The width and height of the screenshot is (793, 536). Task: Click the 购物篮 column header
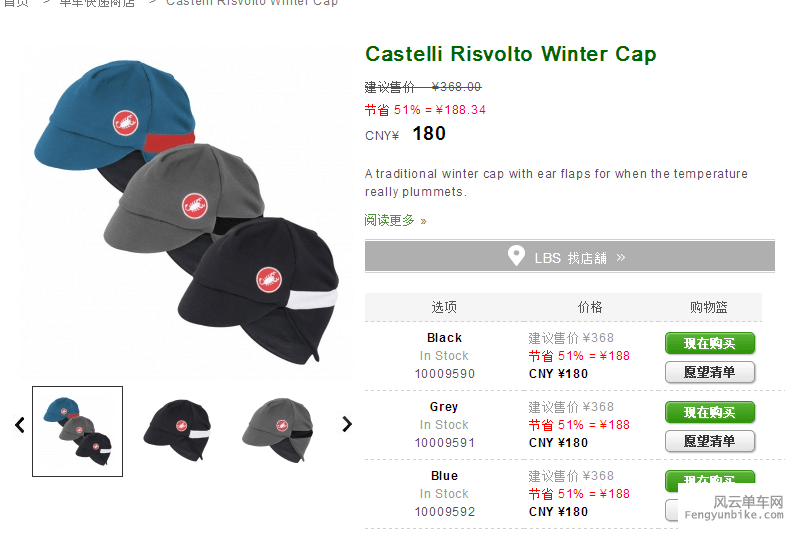coord(709,307)
